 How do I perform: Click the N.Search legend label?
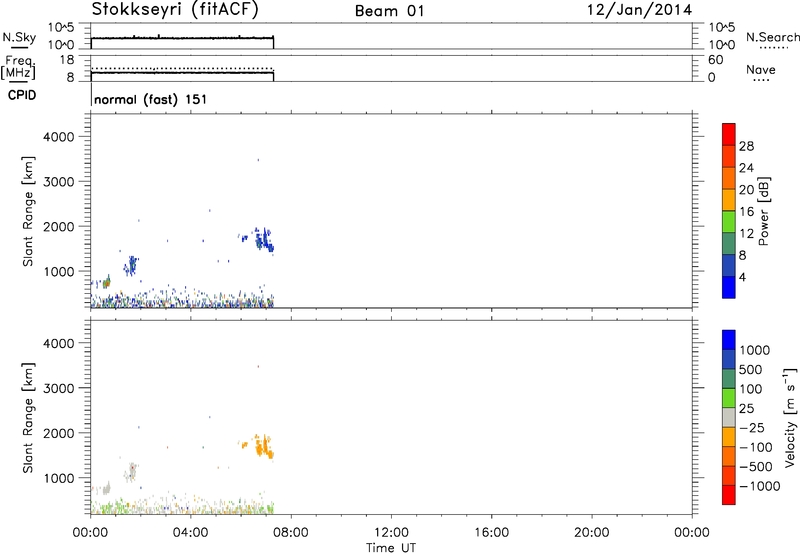tap(772, 37)
